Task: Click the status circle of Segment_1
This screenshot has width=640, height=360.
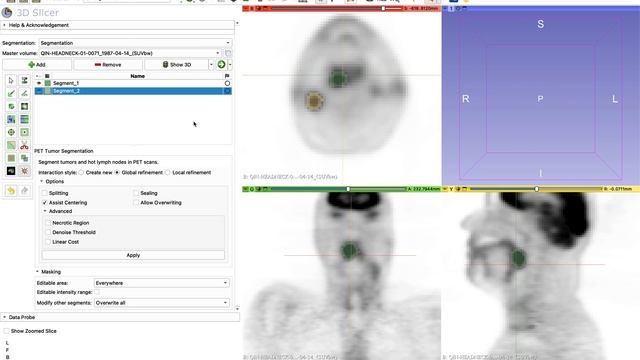Action: point(227,83)
